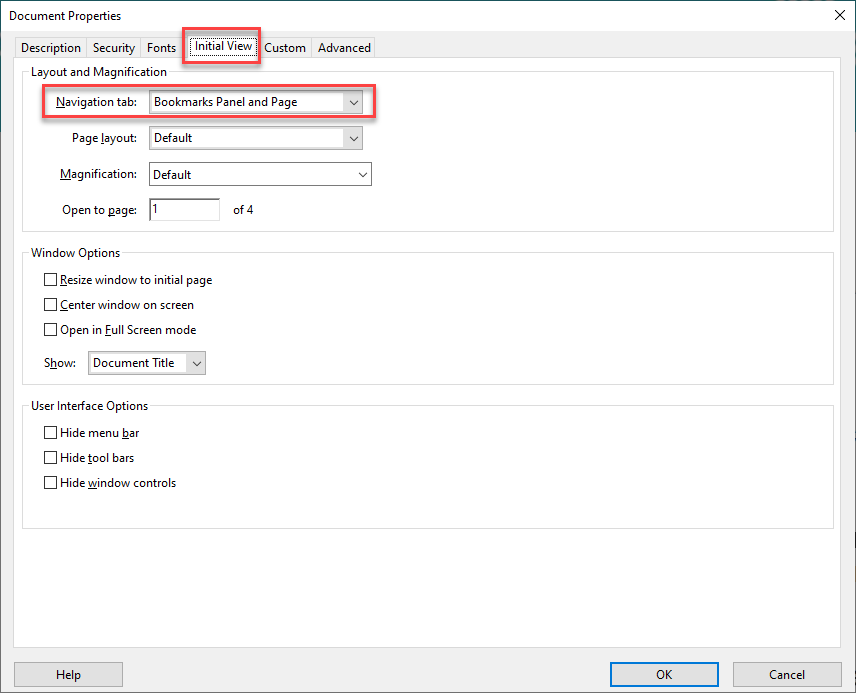Expand the Page layout dropdown
856x693 pixels.
[x=354, y=138]
